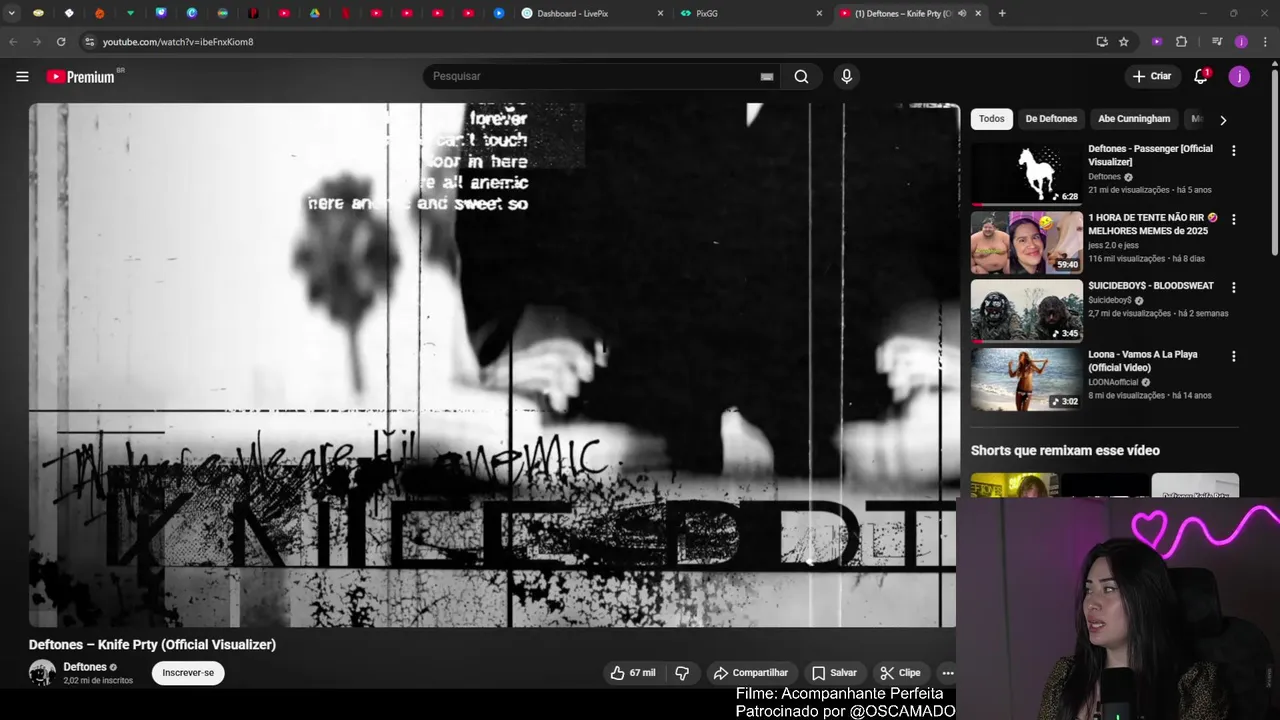Screen dimensions: 1280x720
Task: Open the YouTube guide hamburger menu
Action: [x=22, y=76]
